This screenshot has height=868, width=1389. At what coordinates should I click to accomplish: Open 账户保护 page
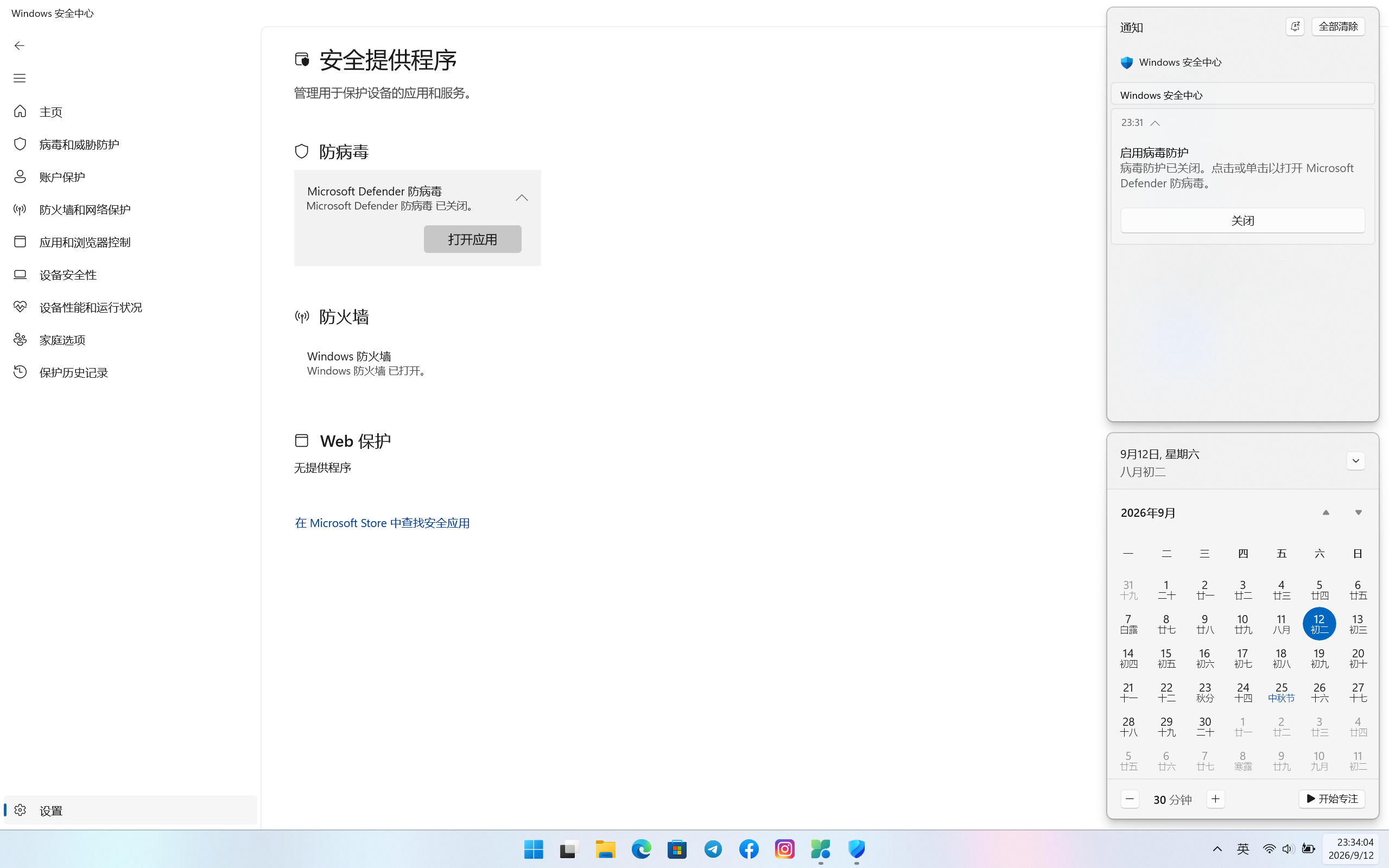pyautogui.click(x=130, y=177)
